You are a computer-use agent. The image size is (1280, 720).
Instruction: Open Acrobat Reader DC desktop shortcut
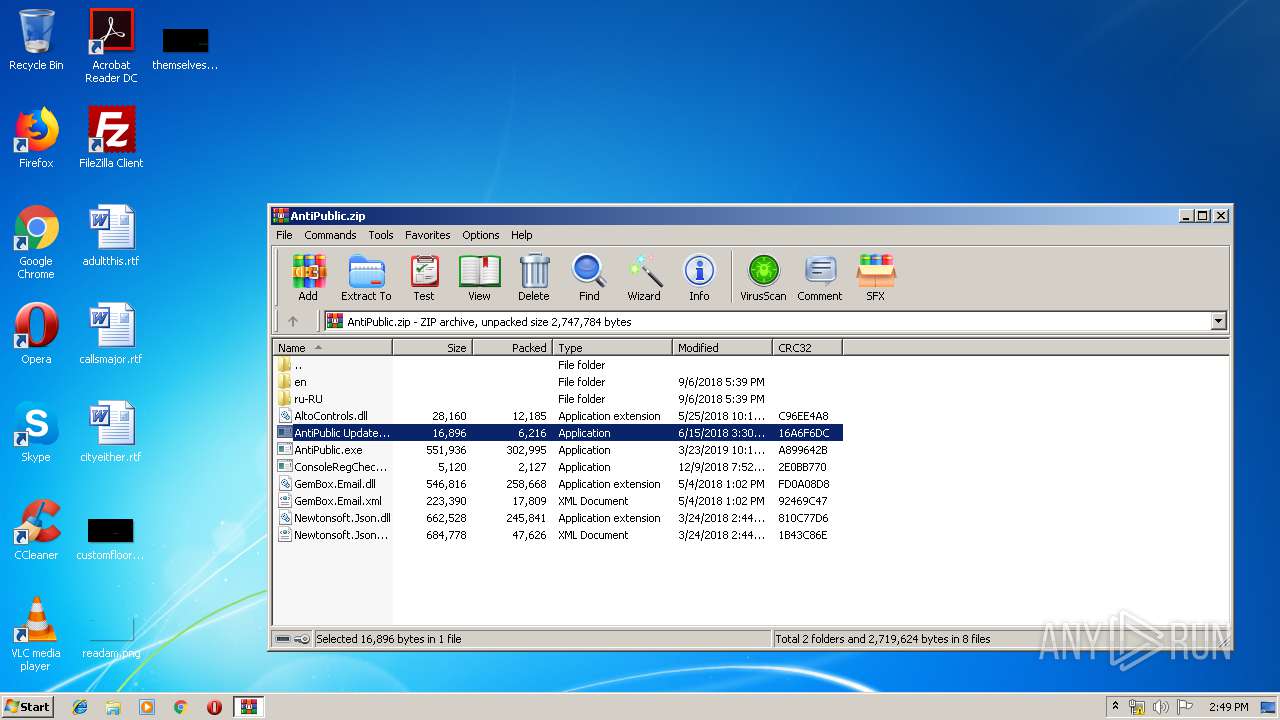coord(111,46)
